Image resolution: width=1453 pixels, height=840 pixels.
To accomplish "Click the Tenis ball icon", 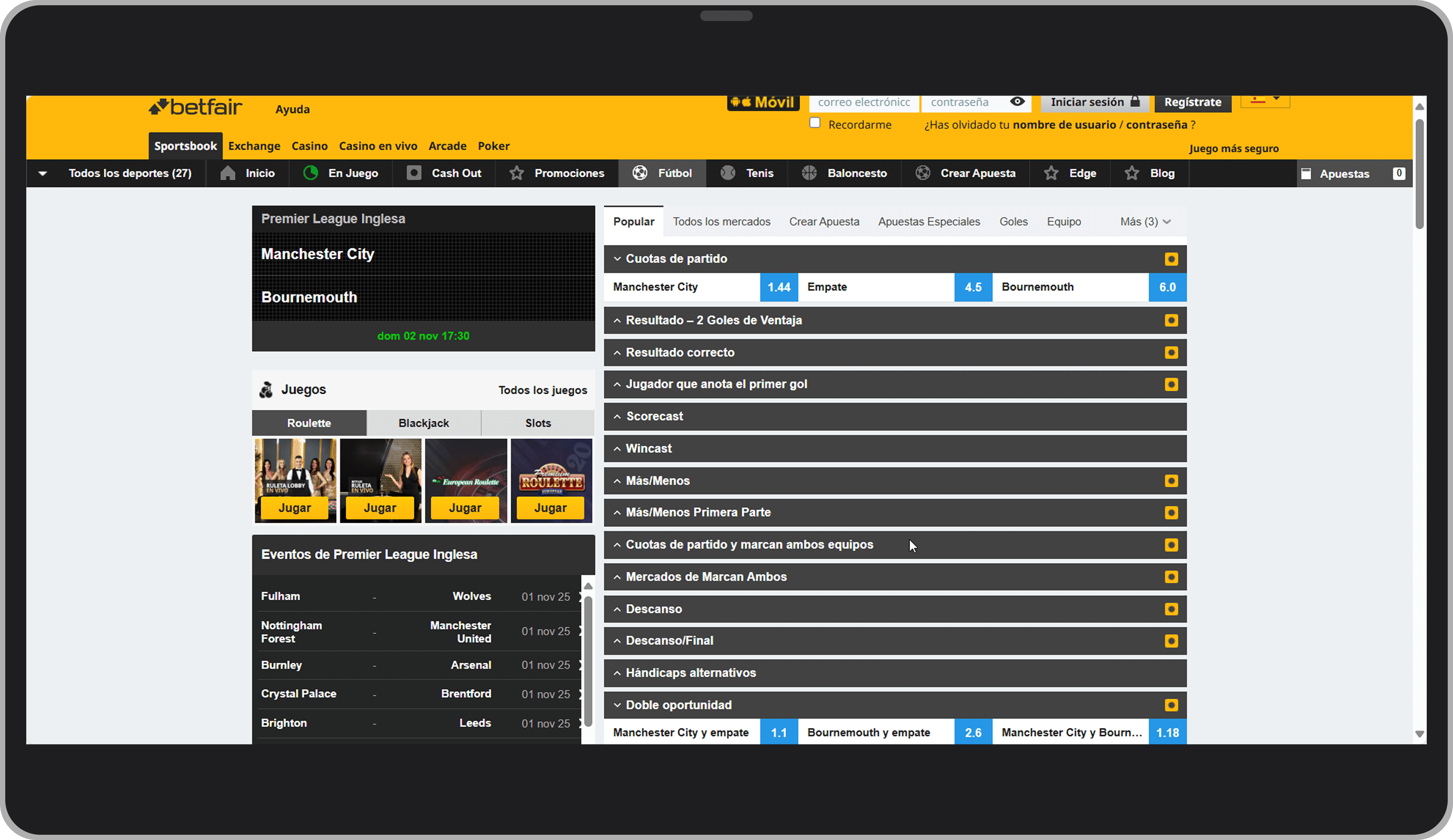I will point(728,173).
